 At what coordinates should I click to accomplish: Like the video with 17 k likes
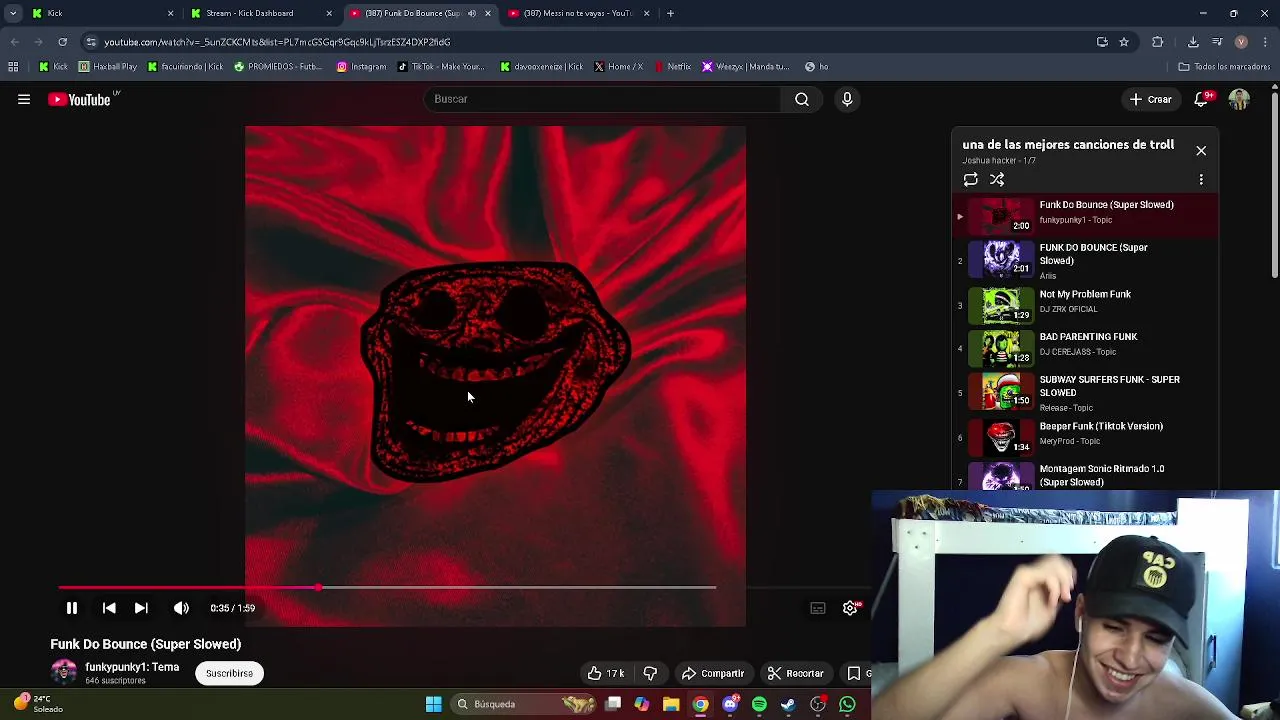tap(606, 674)
